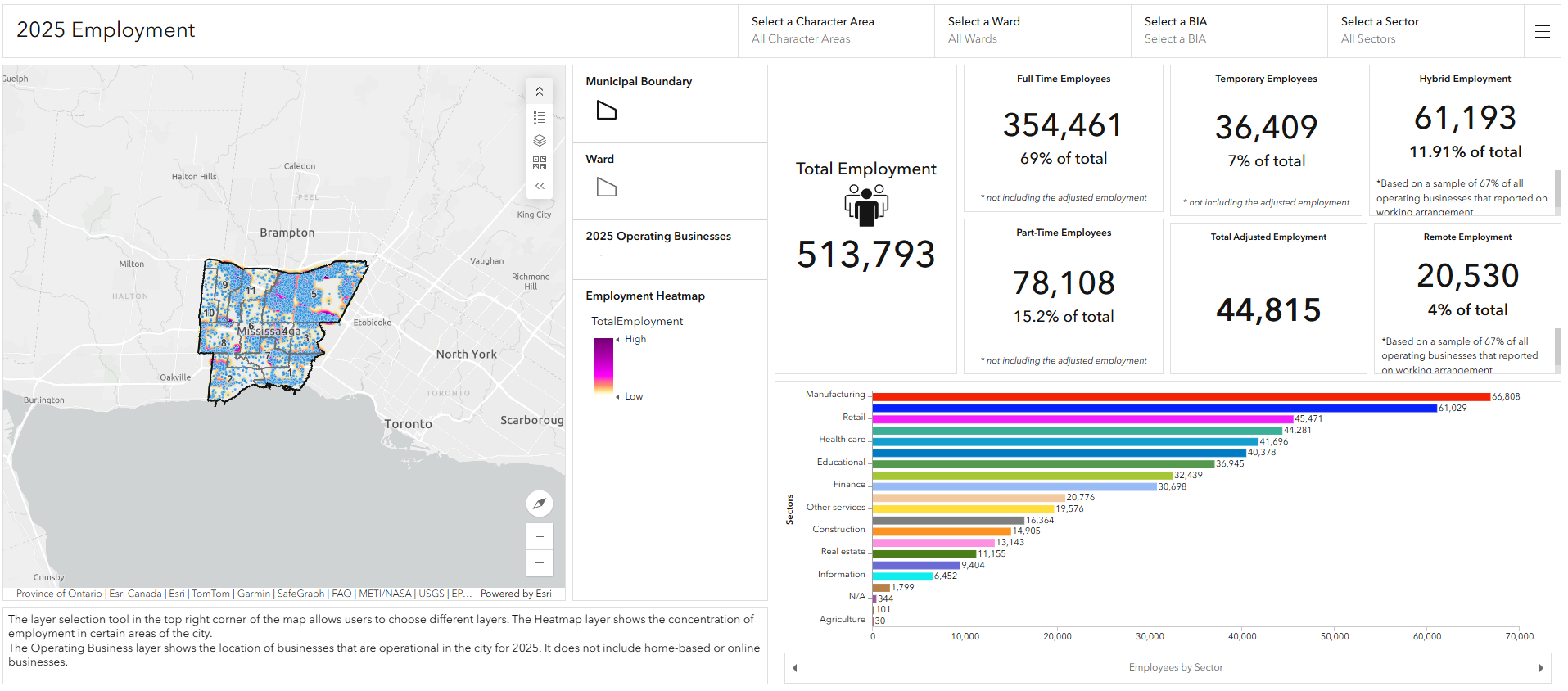Collapse the map tools with the double up chevron

pos(540,92)
